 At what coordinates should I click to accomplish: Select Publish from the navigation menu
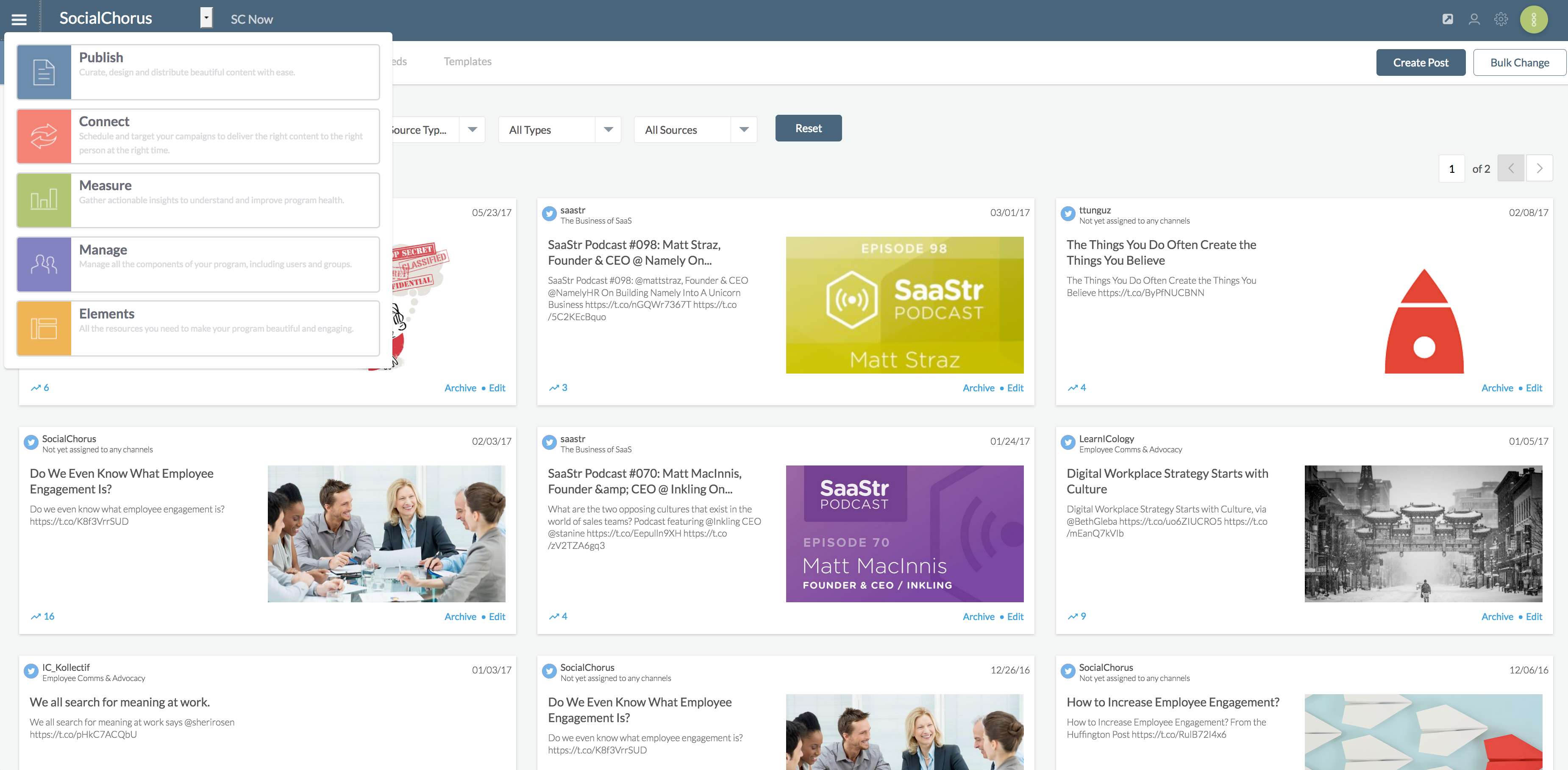pos(198,72)
